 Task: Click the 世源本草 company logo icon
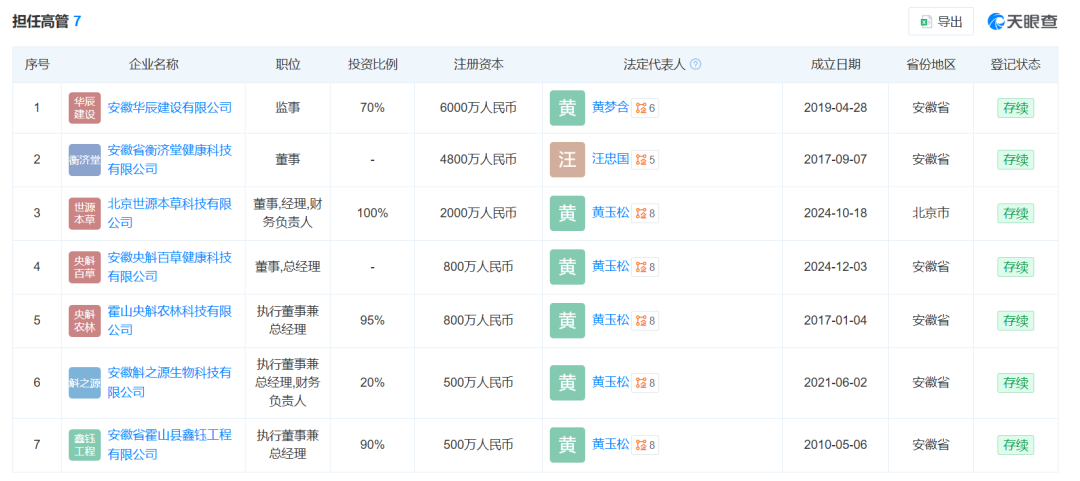85,213
